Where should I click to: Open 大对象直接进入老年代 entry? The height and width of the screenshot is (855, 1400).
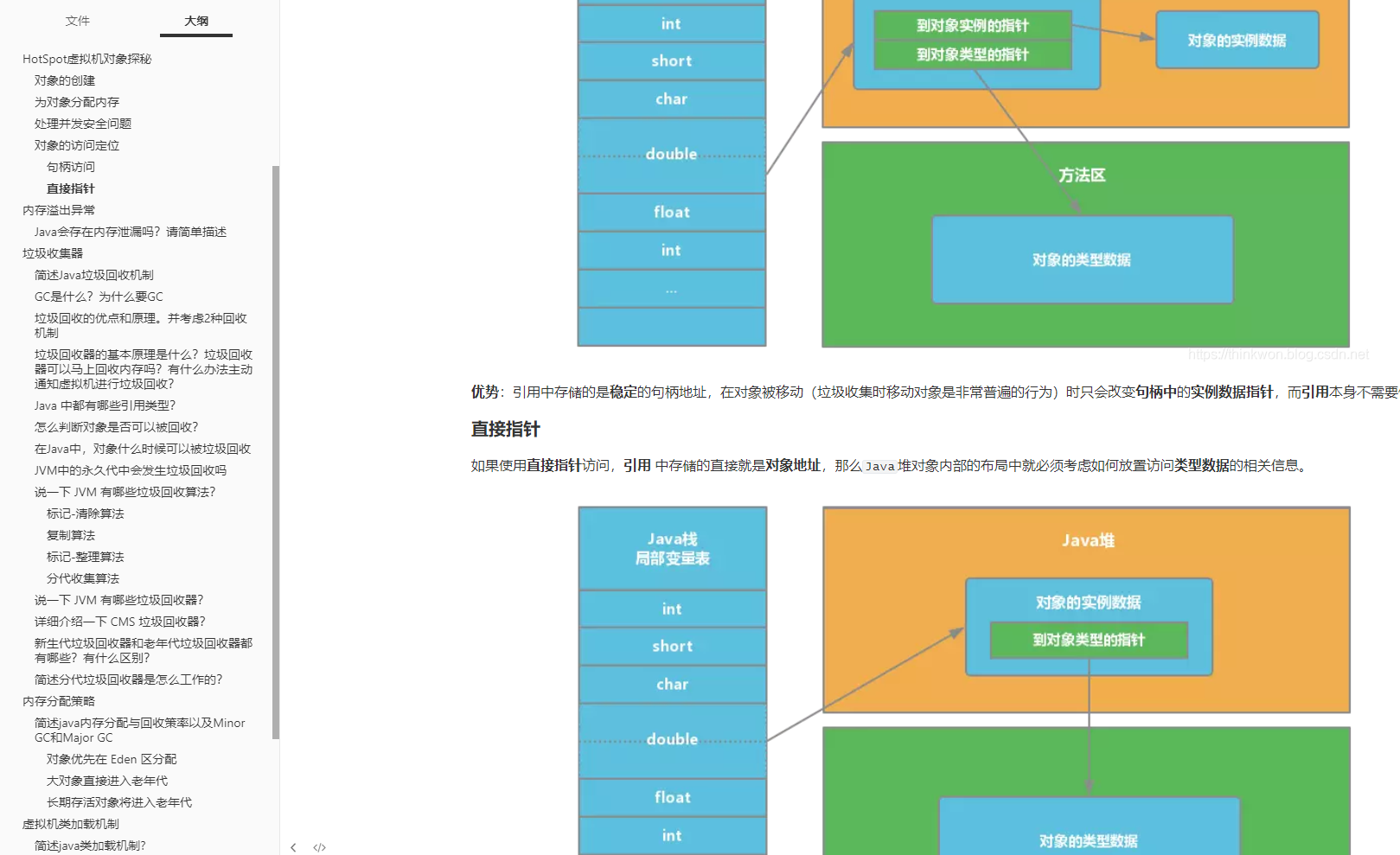pyautogui.click(x=107, y=780)
